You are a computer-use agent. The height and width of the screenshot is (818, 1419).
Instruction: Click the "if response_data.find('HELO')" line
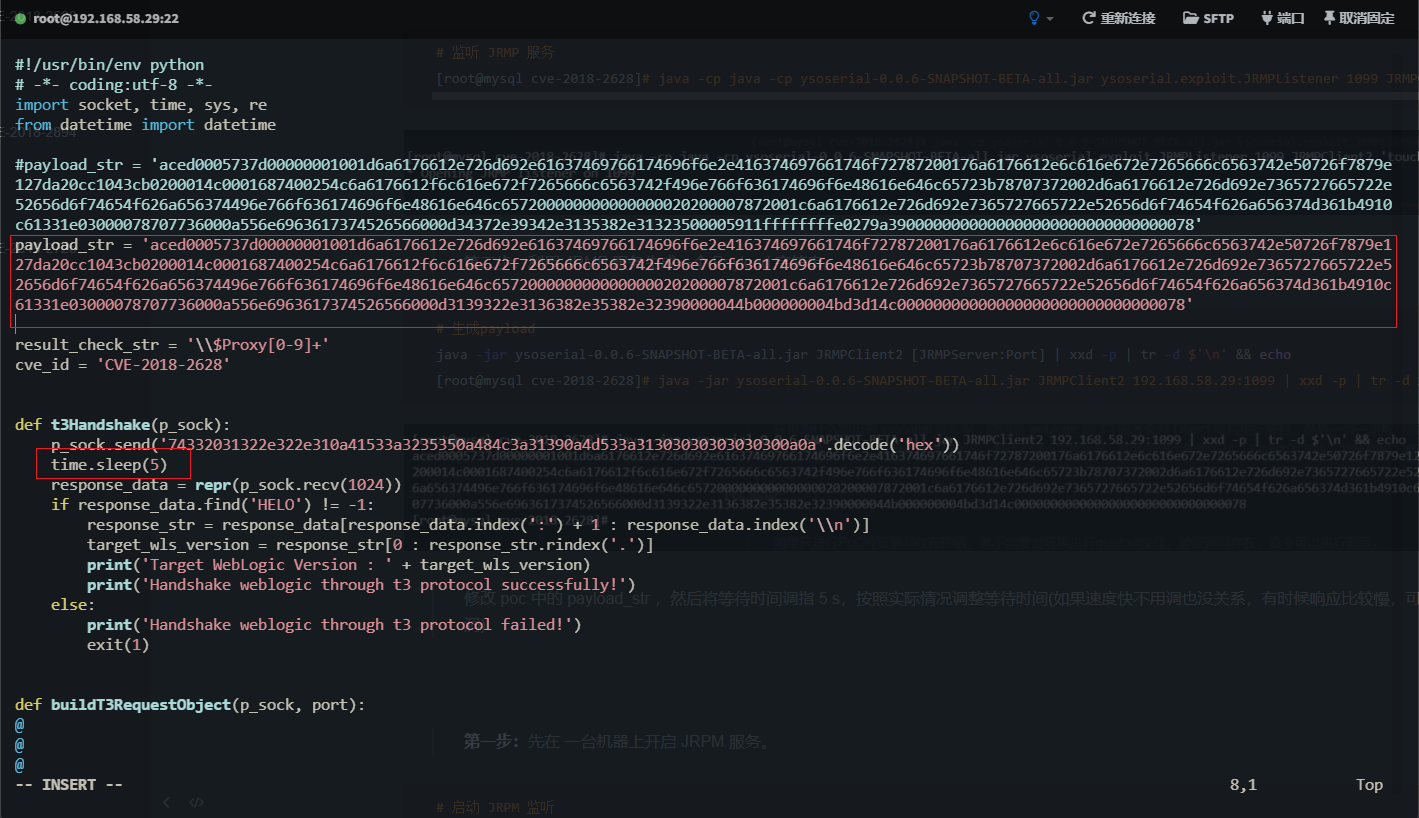[213, 505]
